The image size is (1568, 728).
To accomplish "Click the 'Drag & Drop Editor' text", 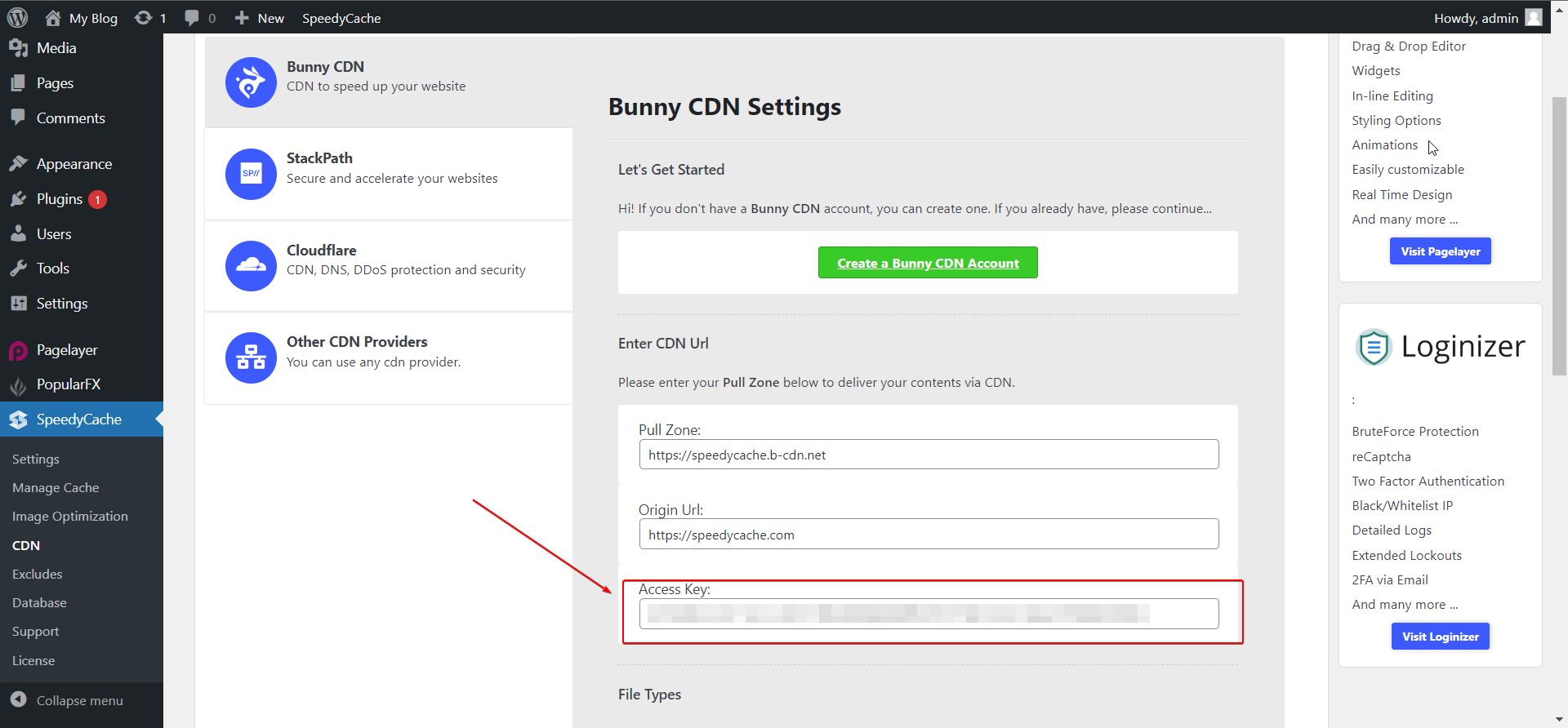I will (1409, 46).
